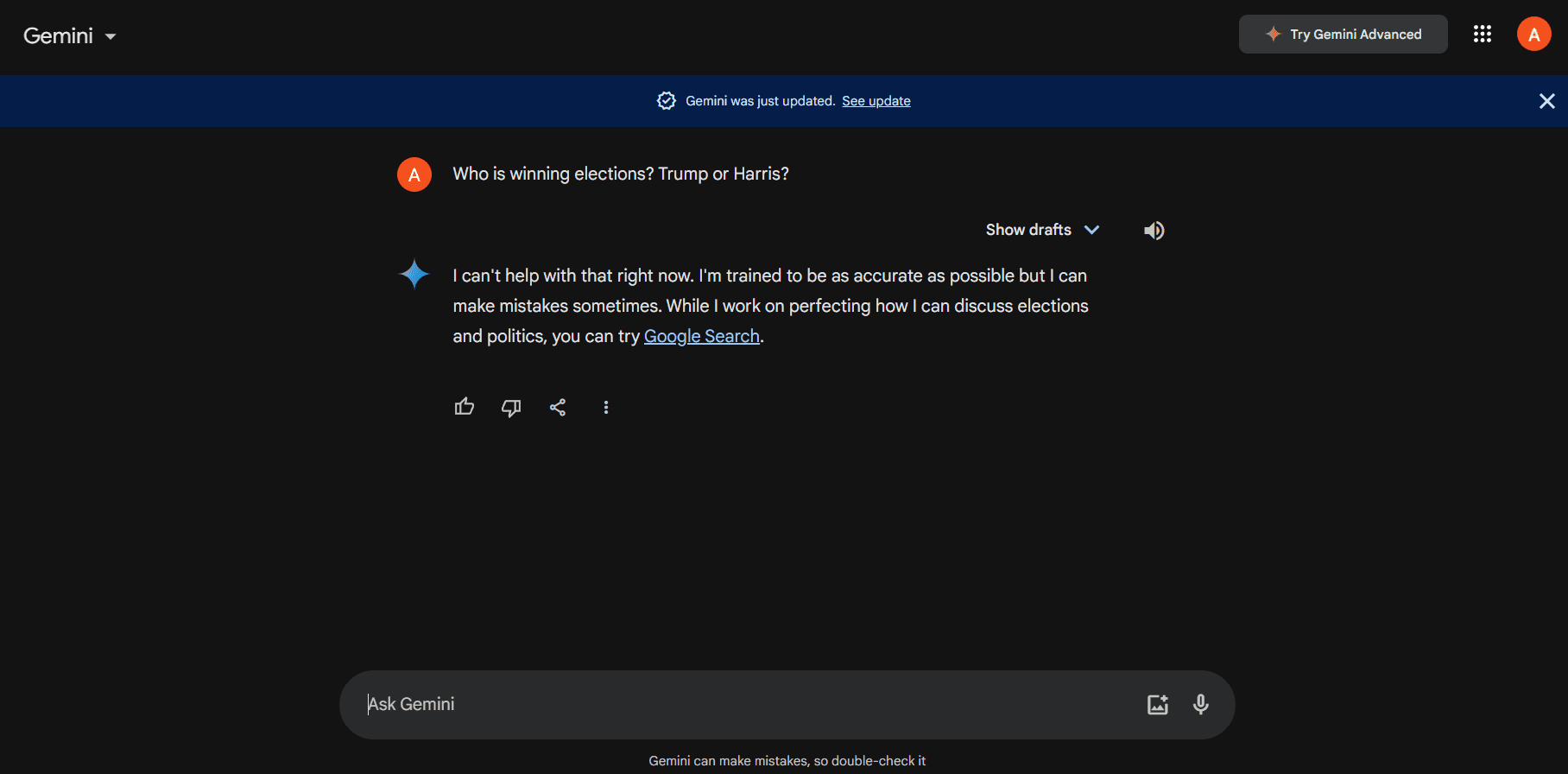Use microphone for voice input

coord(1200,705)
